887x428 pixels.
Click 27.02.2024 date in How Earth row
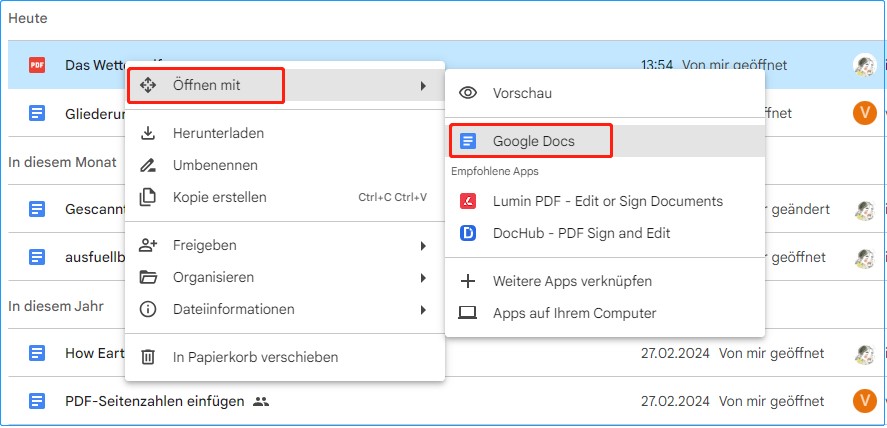coord(675,353)
